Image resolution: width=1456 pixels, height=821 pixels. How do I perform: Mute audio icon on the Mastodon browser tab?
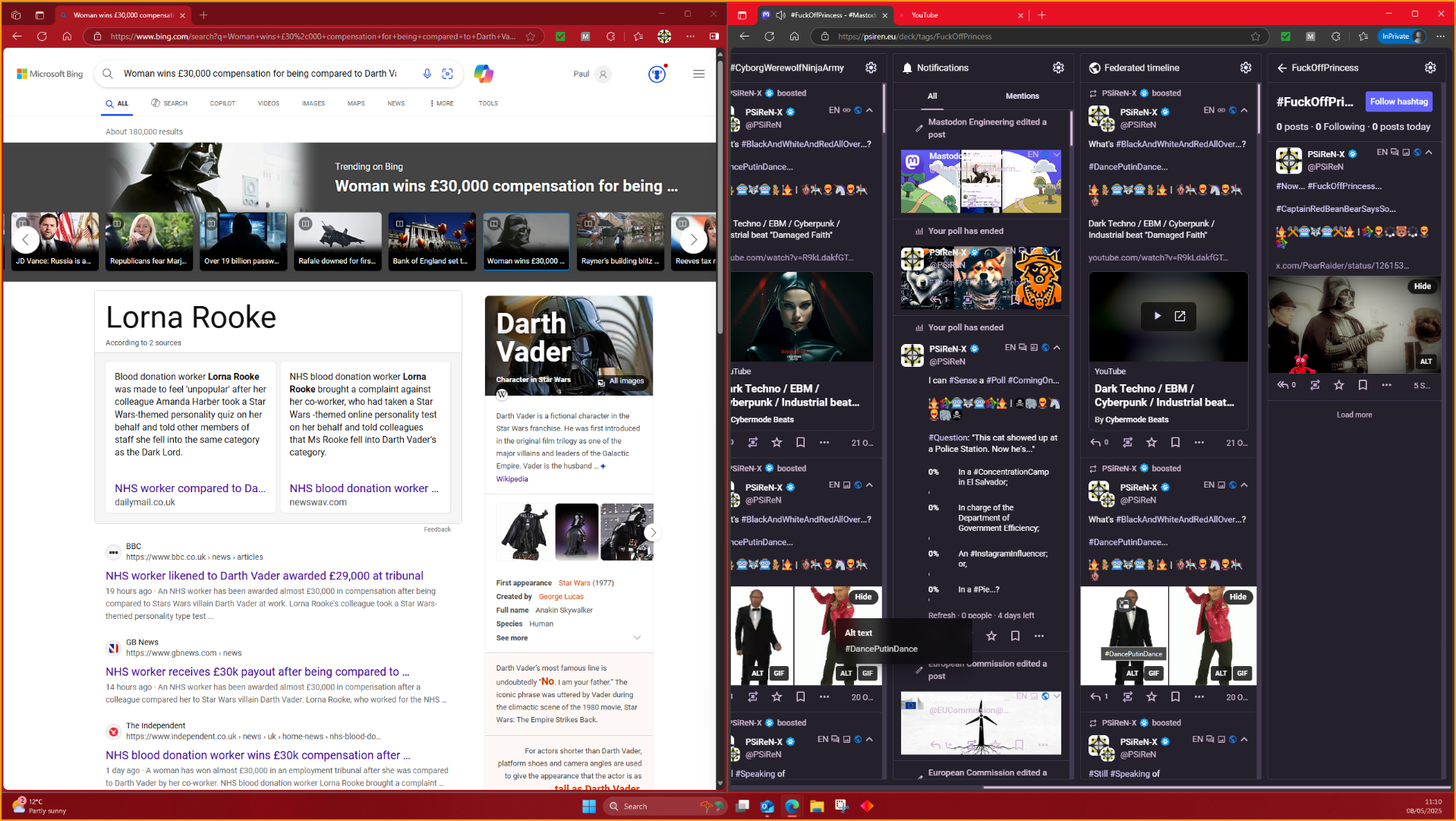pos(780,14)
